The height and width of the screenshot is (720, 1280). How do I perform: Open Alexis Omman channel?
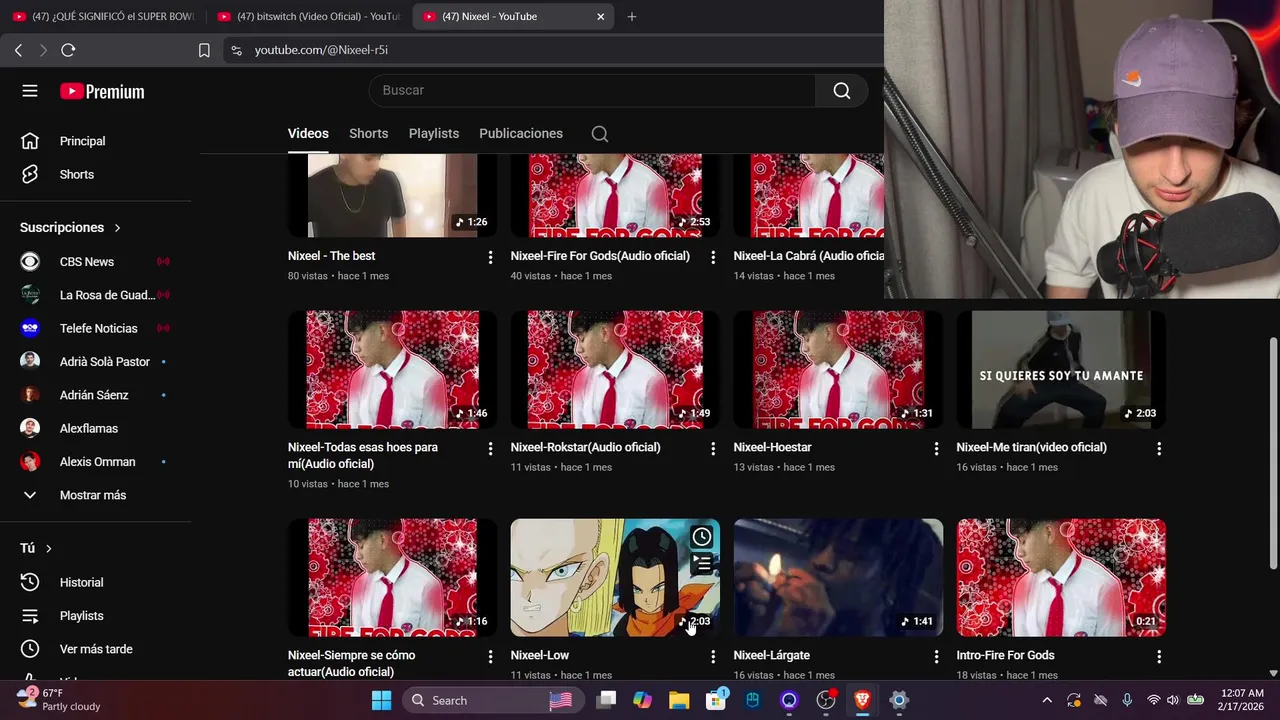(95, 462)
